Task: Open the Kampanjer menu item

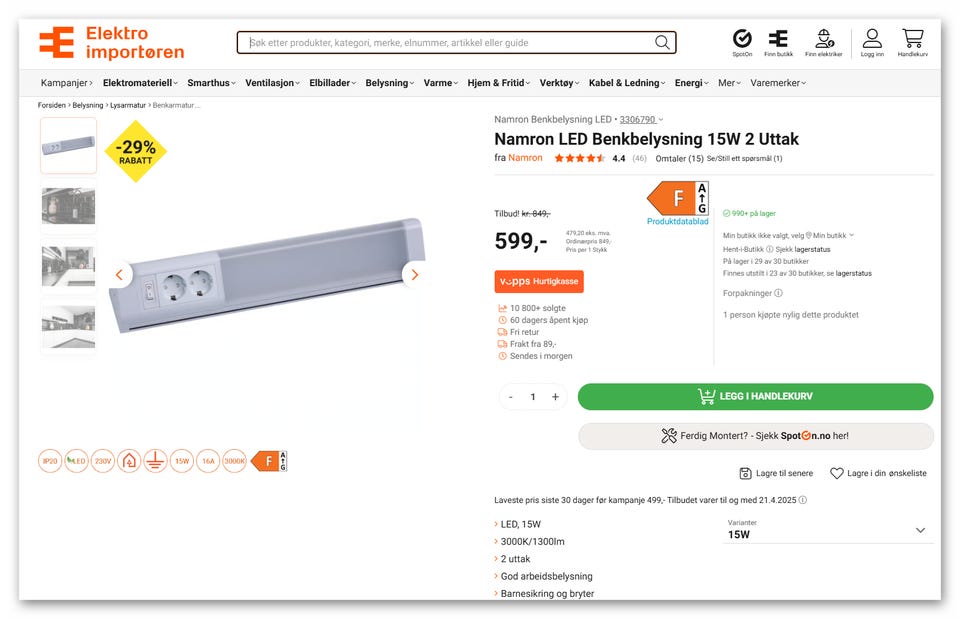Action: click(x=66, y=83)
